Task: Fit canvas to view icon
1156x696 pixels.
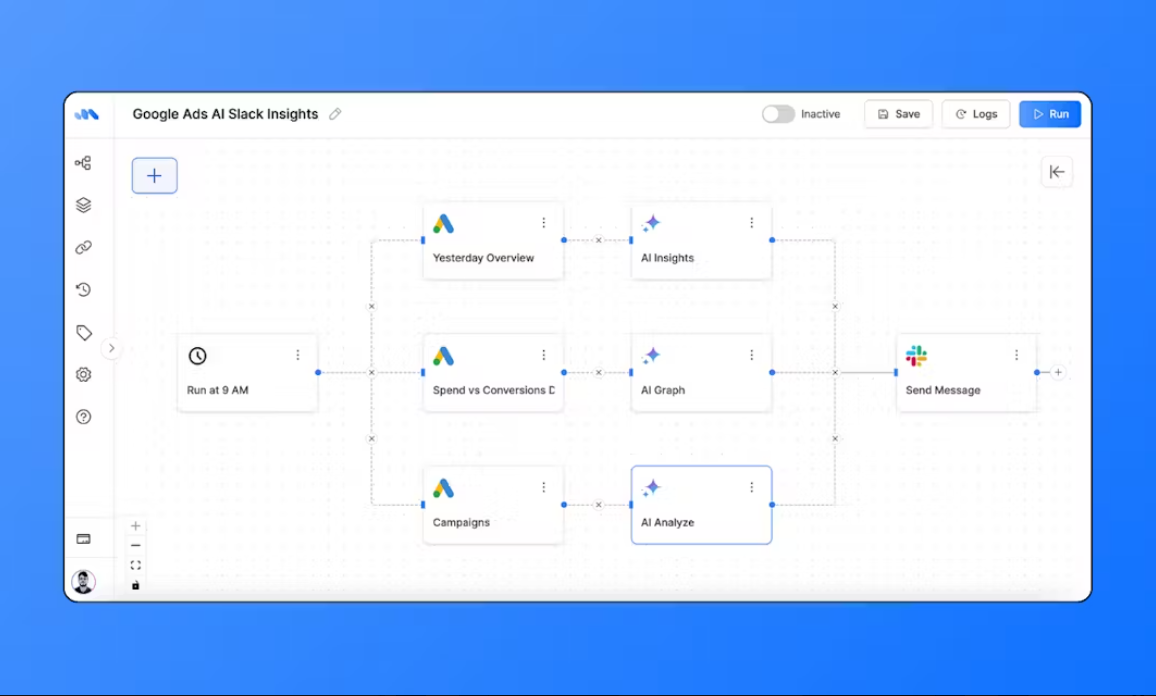Action: pos(136,566)
